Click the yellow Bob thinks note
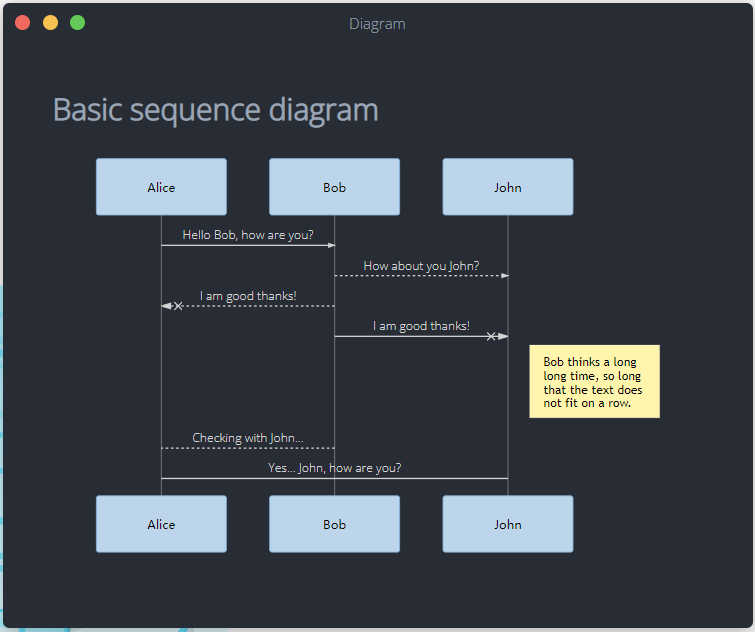 pyautogui.click(x=595, y=381)
